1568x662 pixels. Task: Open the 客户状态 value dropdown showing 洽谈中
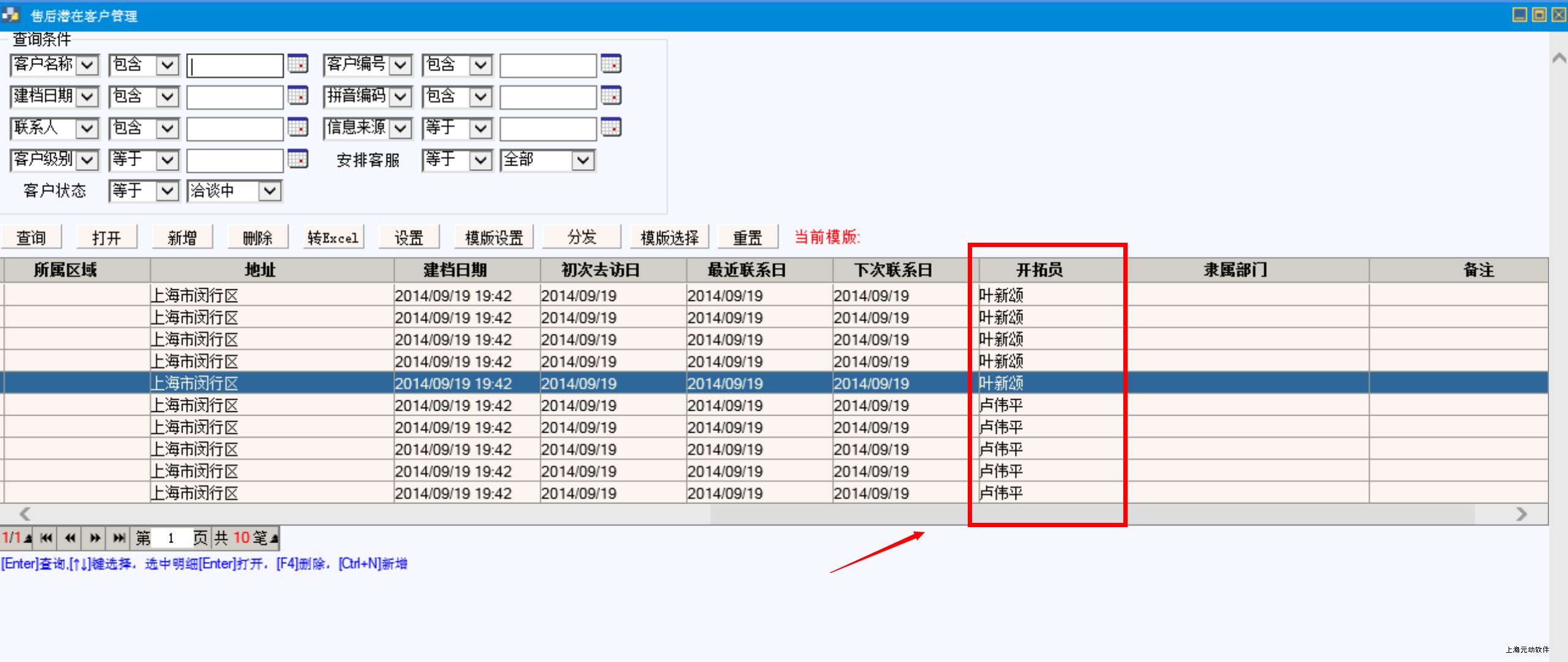click(x=269, y=191)
